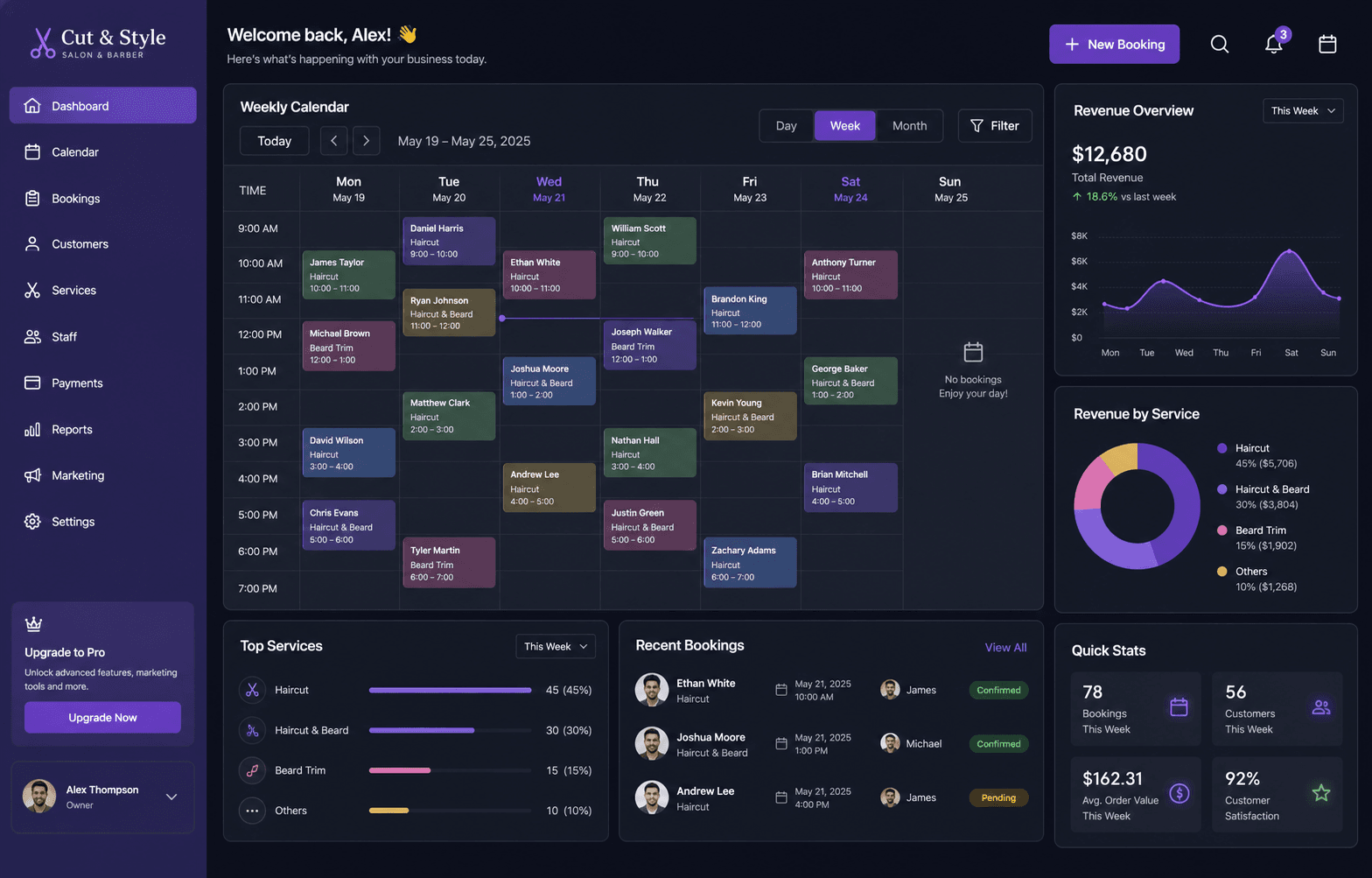The width and height of the screenshot is (1372, 878).
Task: Open Marketing in the sidebar
Action: (102, 475)
